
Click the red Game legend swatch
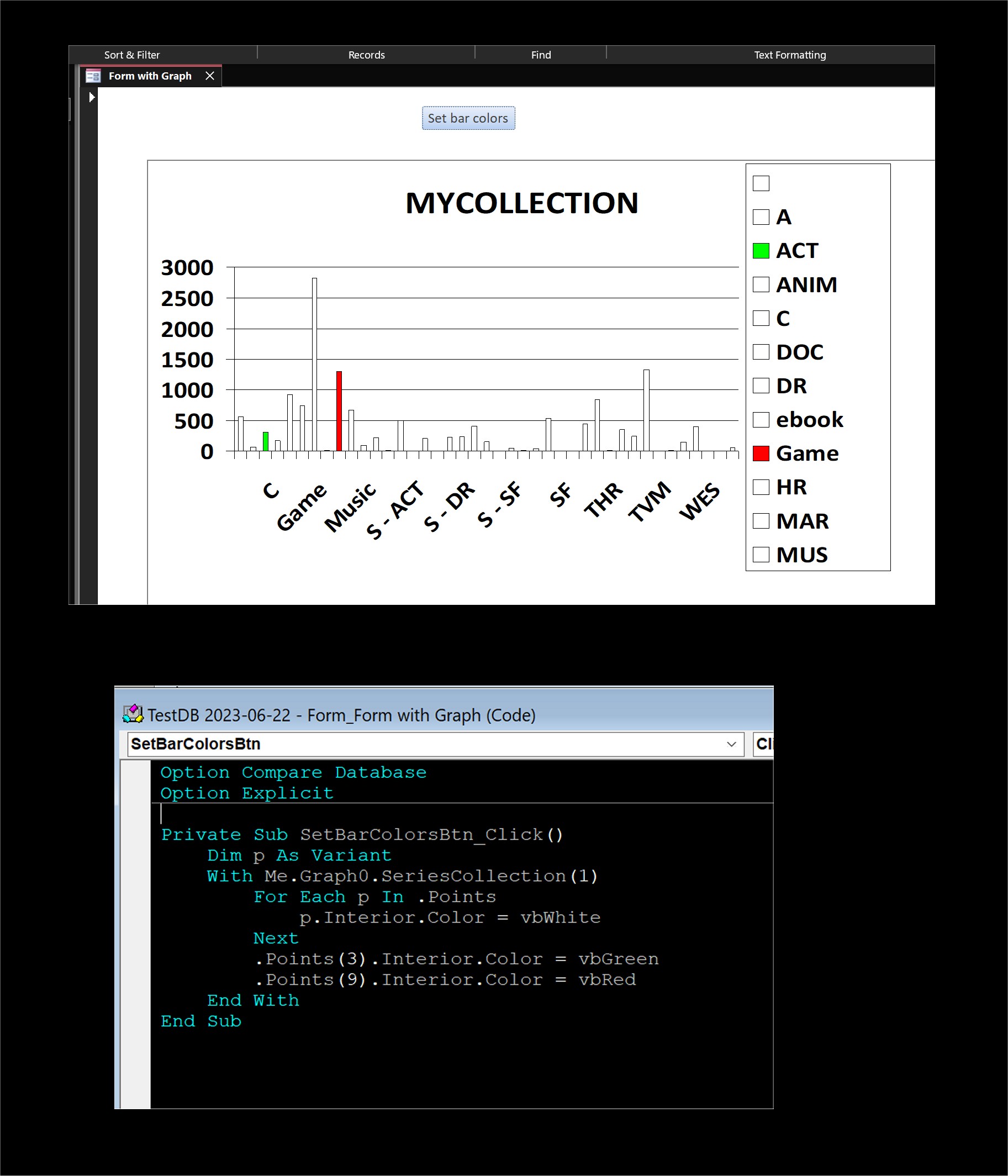click(x=761, y=453)
